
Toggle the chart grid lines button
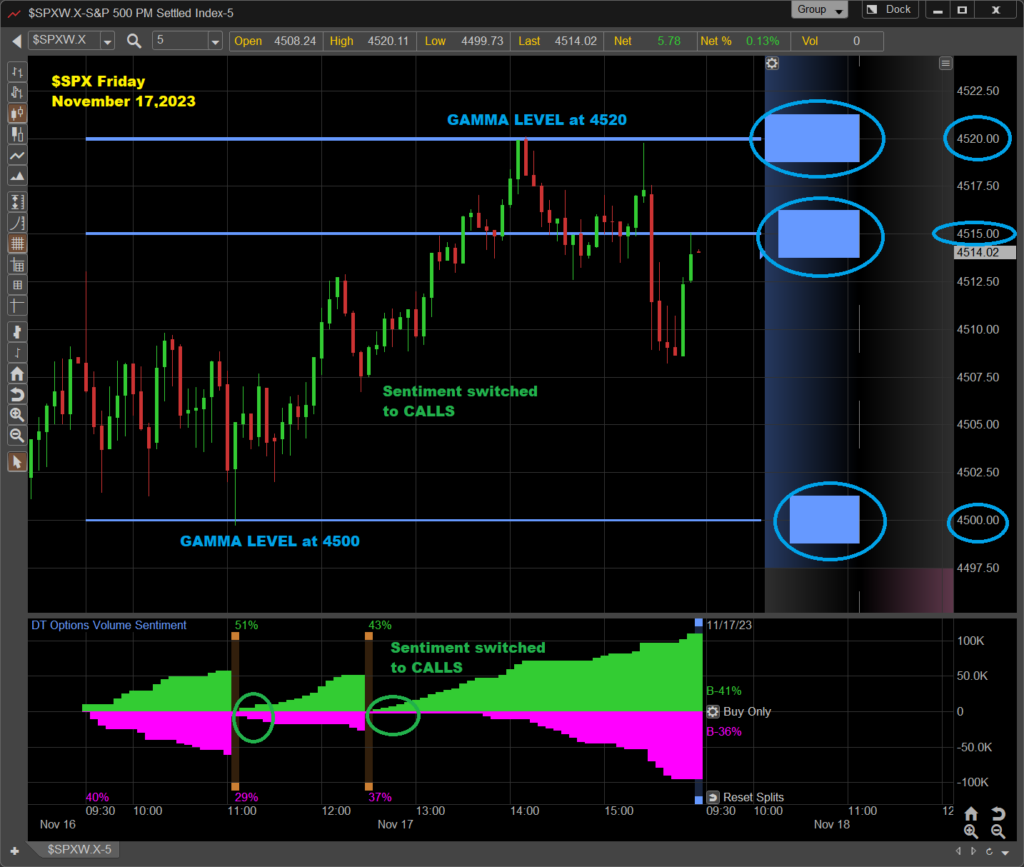[x=17, y=244]
